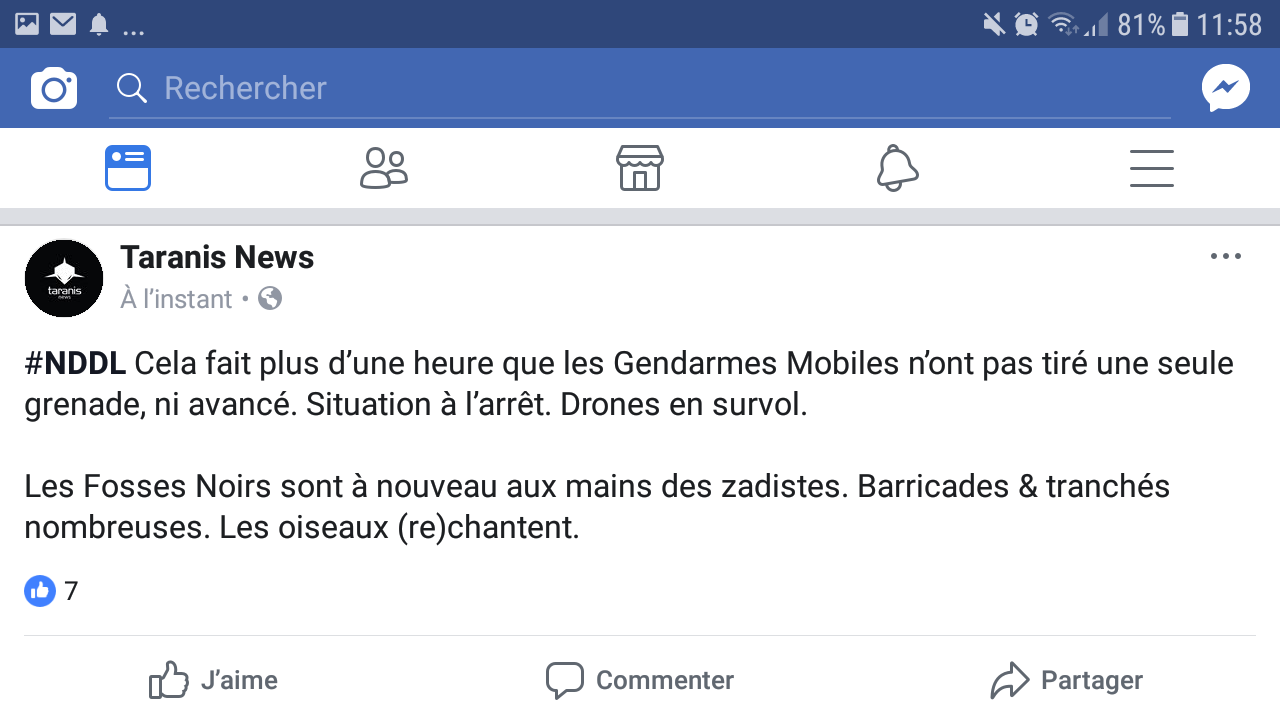Share the post with Partager

1066,681
